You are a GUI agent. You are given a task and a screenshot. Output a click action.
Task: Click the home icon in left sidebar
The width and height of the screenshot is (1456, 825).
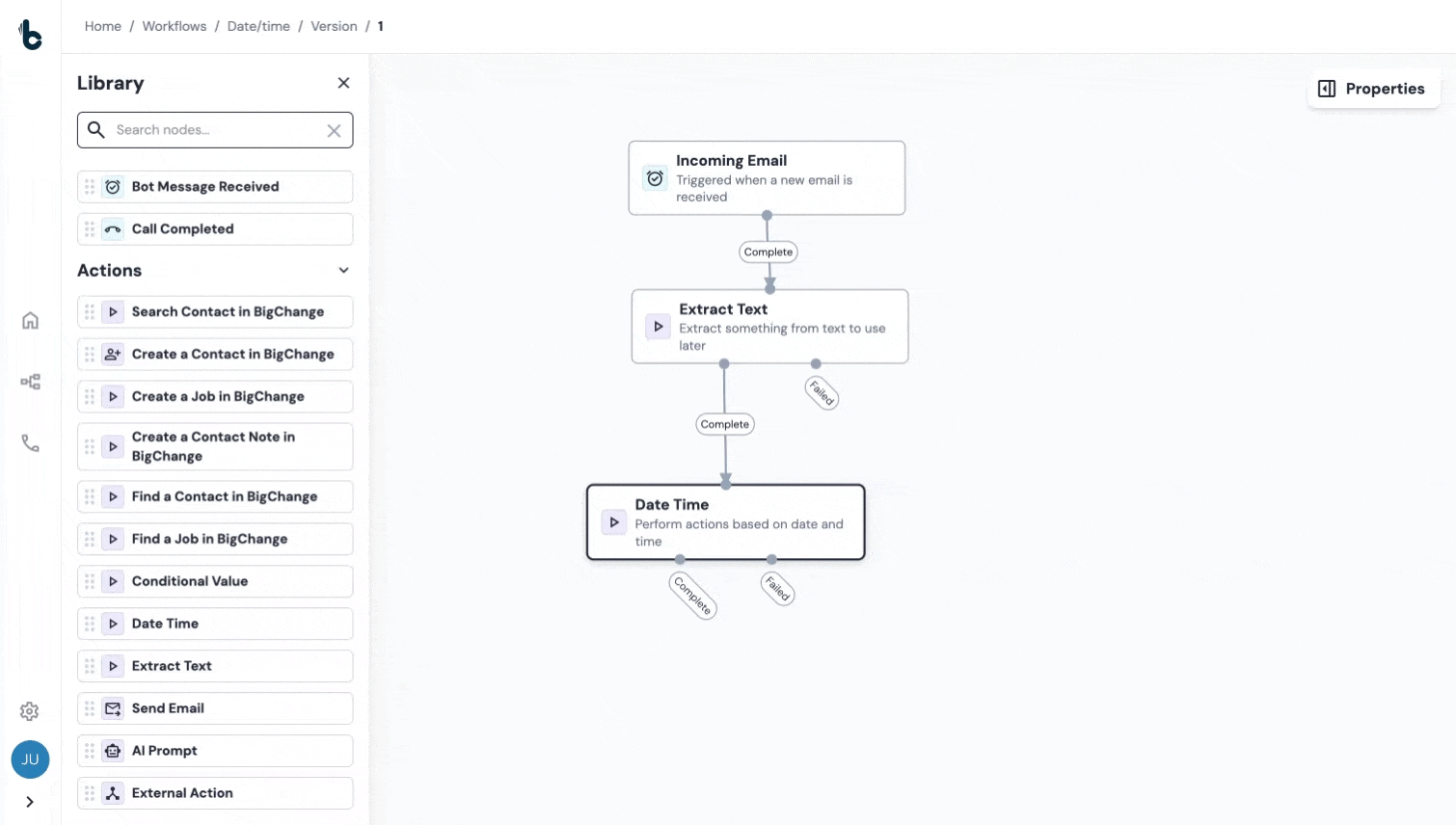[30, 321]
